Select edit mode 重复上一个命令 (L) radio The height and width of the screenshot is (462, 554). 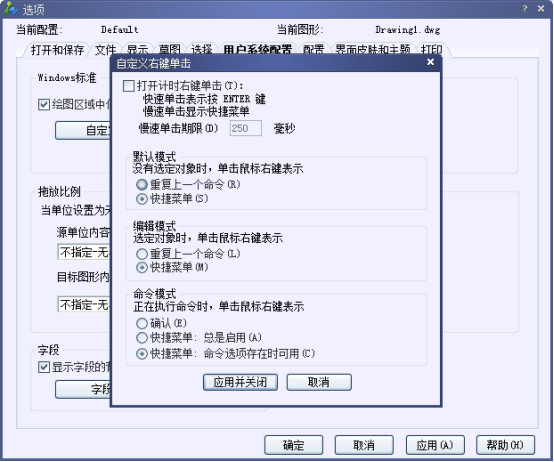click(x=142, y=254)
